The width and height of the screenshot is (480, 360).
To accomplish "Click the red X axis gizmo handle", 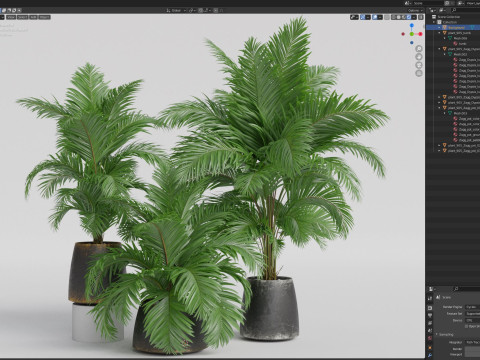I will tap(420, 34).
